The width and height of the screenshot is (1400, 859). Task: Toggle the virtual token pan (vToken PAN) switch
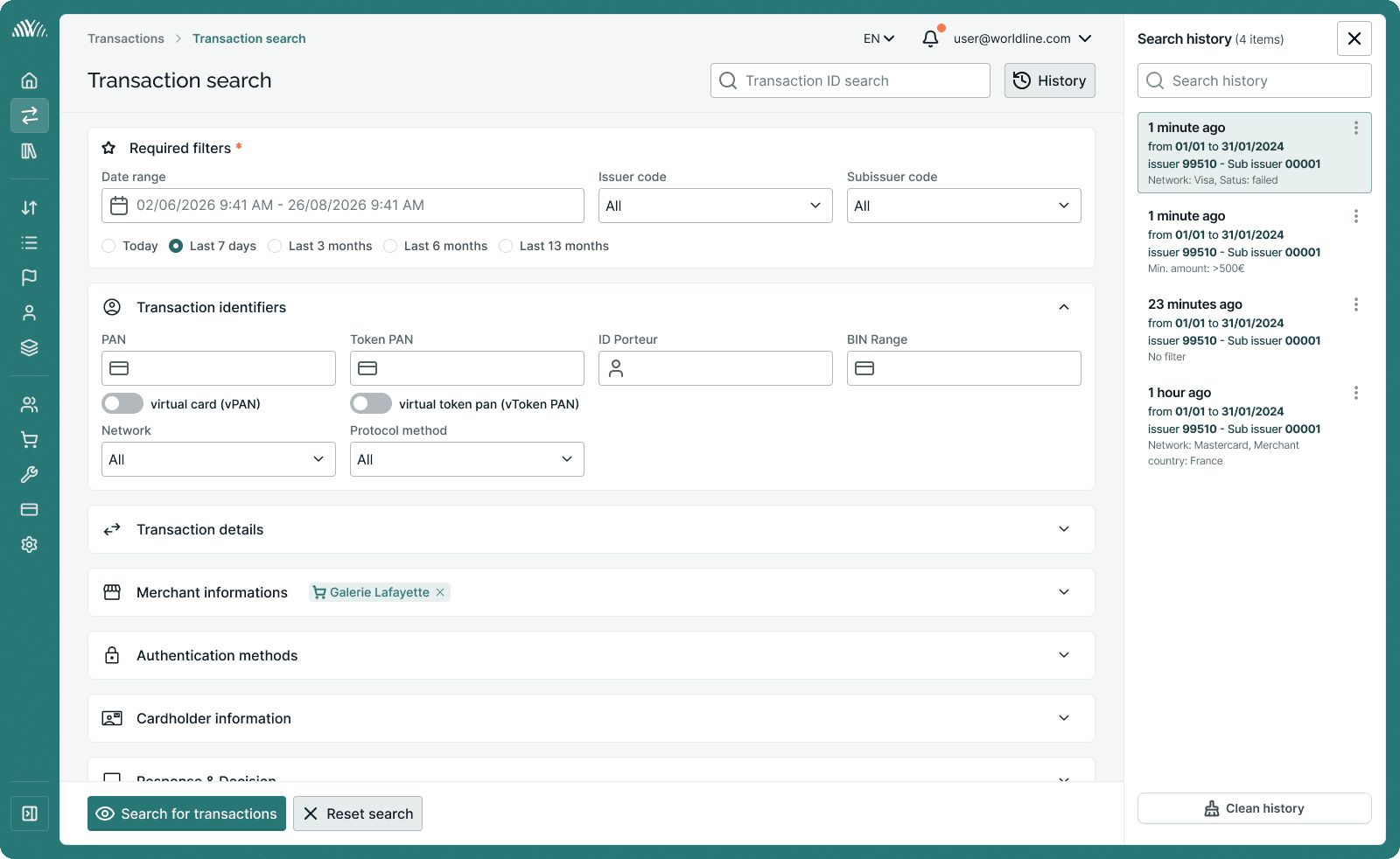click(x=371, y=403)
